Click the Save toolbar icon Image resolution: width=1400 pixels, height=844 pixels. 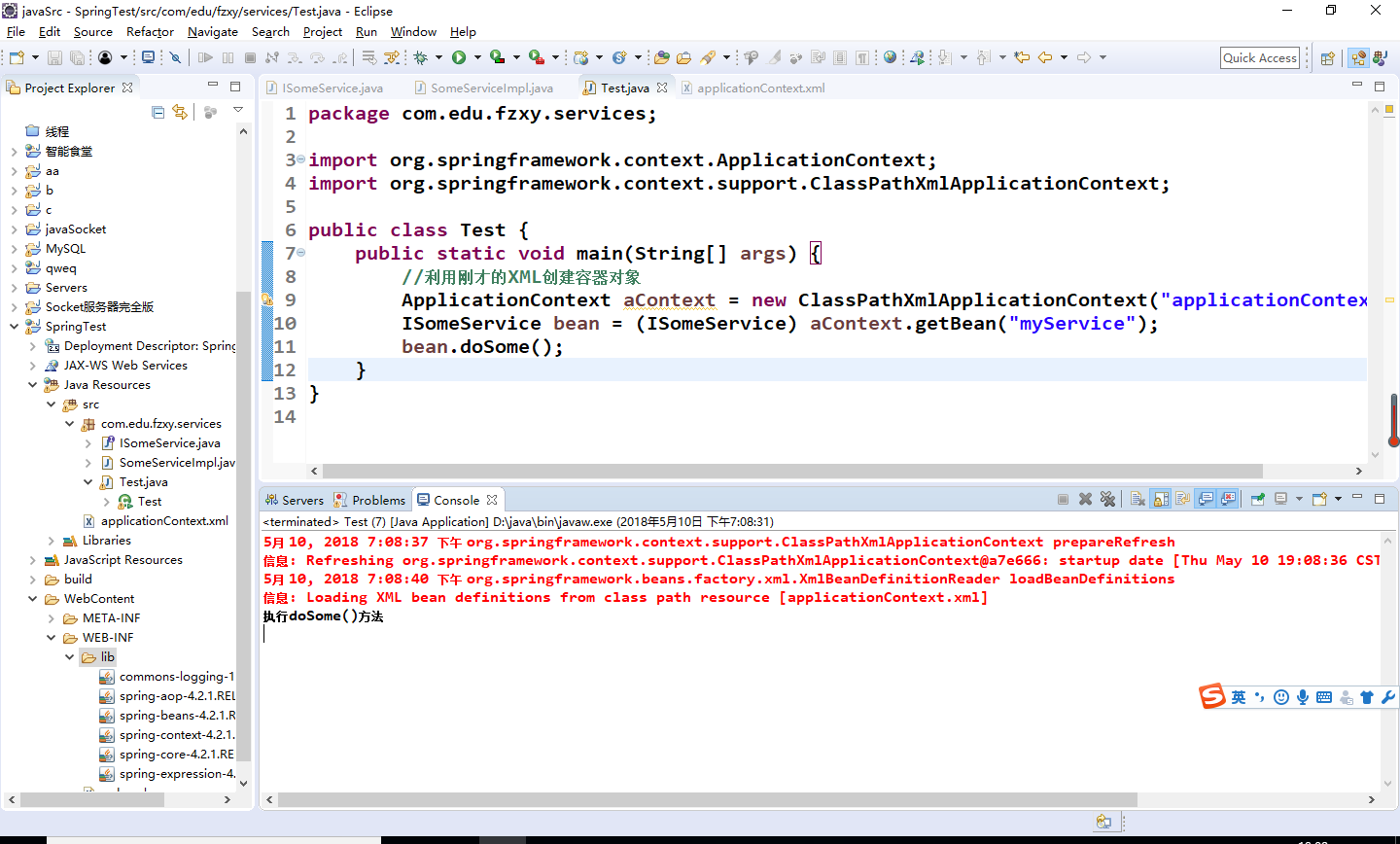pyautogui.click(x=54, y=57)
